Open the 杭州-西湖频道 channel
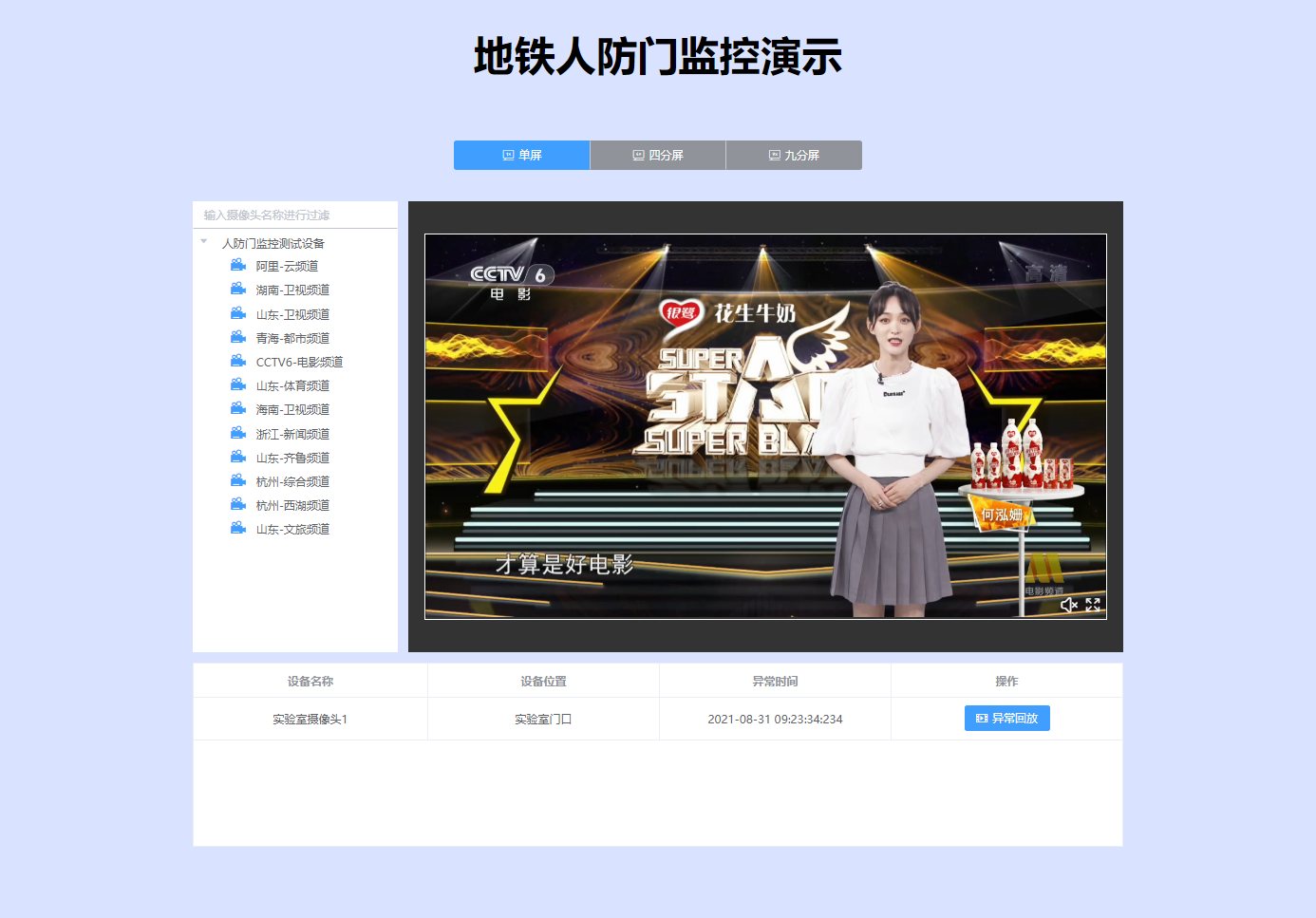Screen dimensions: 1316x918 [292, 506]
